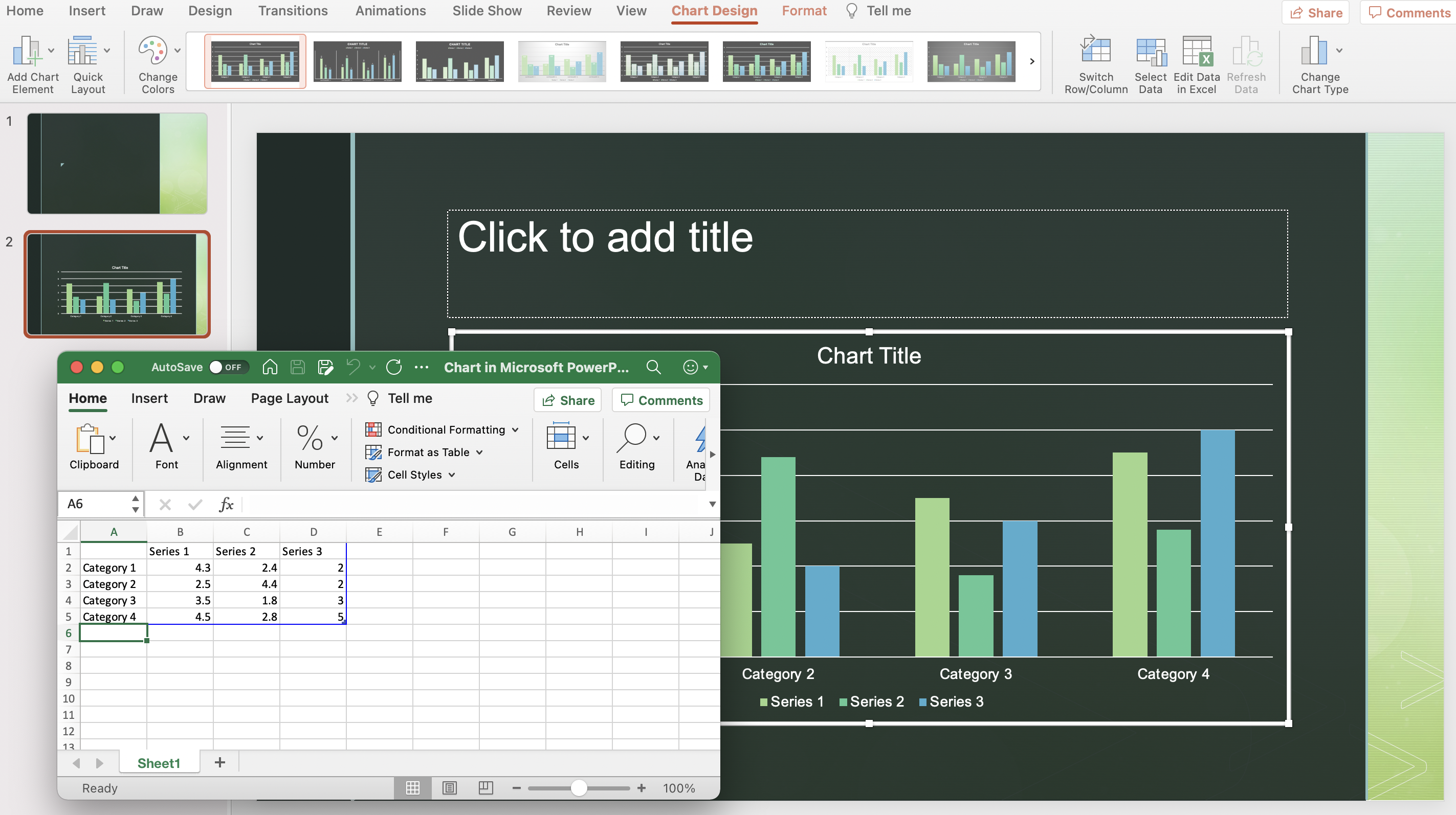The height and width of the screenshot is (815, 1456).
Task: Click the insert function fx icon
Action: point(226,504)
